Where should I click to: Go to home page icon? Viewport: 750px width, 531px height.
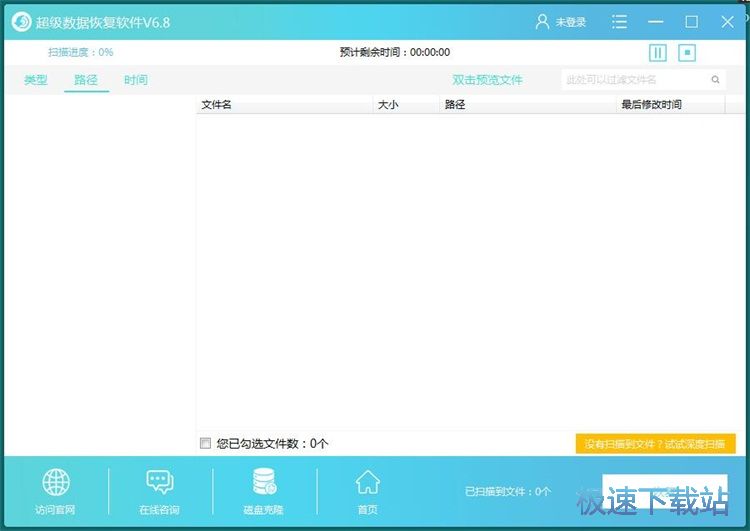pos(368,483)
